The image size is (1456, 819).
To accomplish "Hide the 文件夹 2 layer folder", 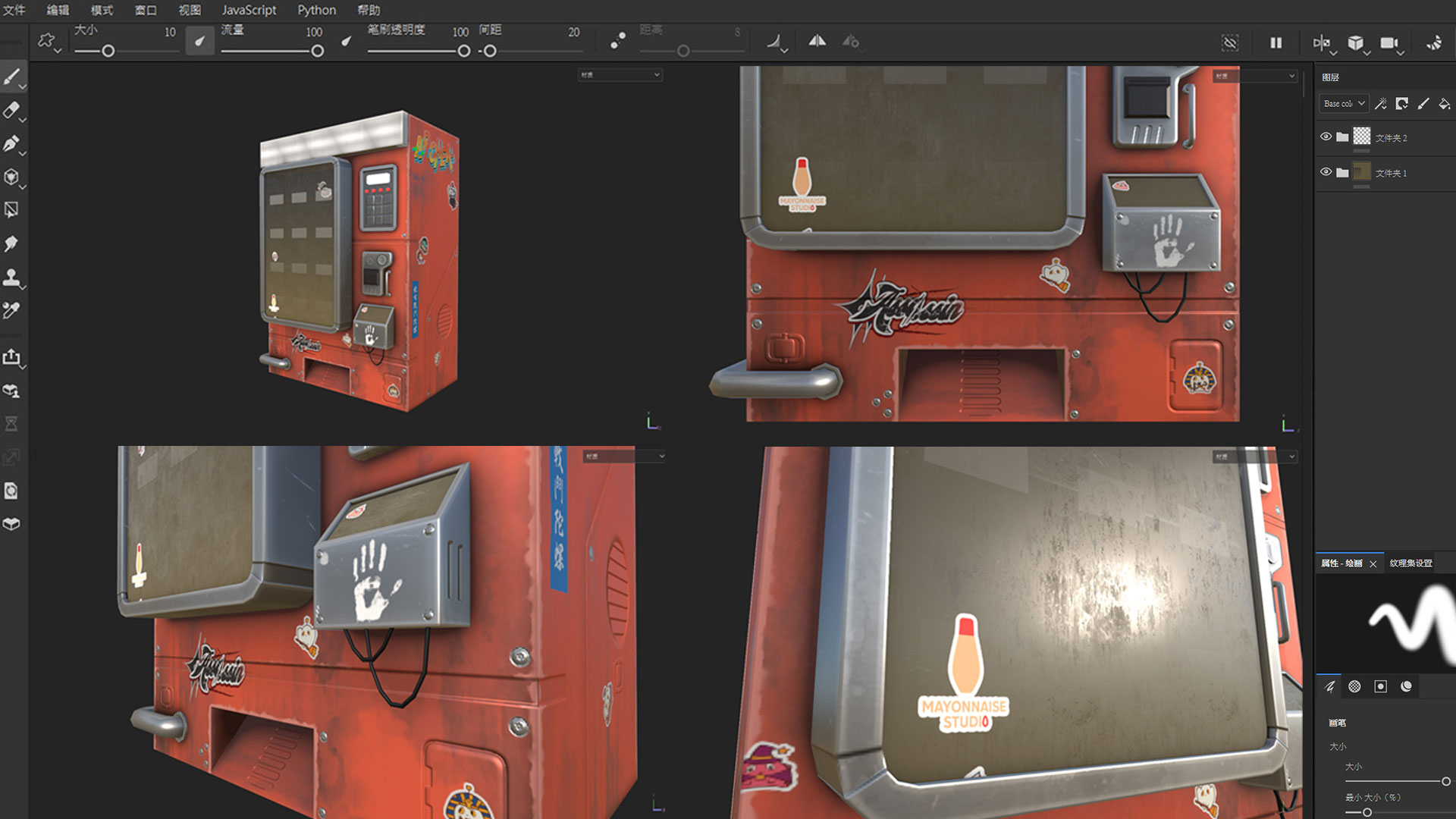I will click(1326, 137).
